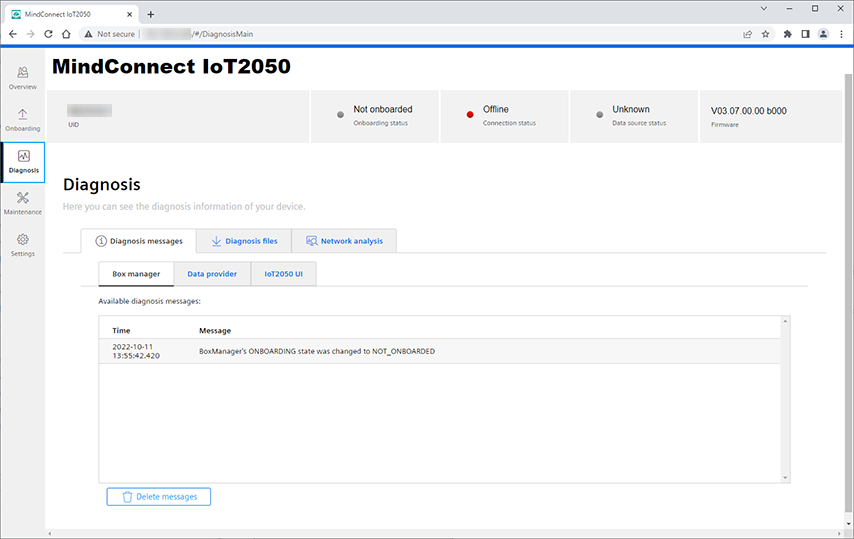Viewport: 854px width, 539px height.
Task: Click the page horizontal scrollbar
Action: tap(446, 534)
